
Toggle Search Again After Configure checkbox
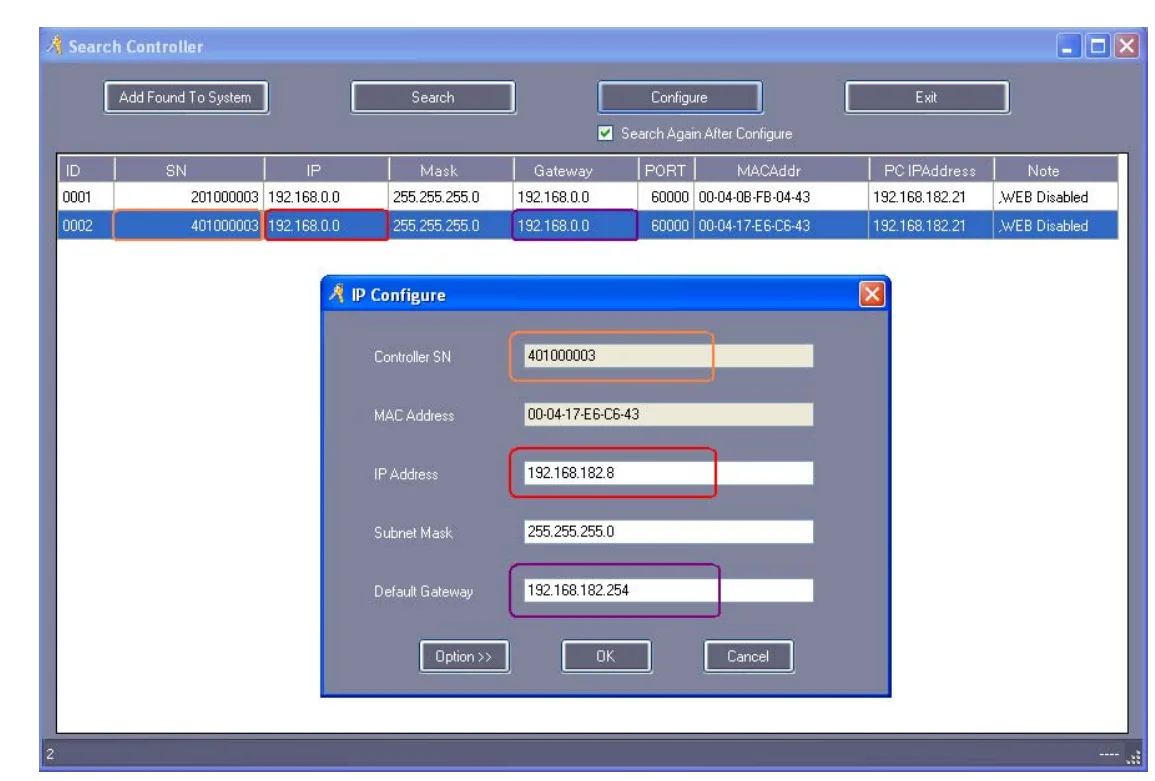[x=605, y=133]
